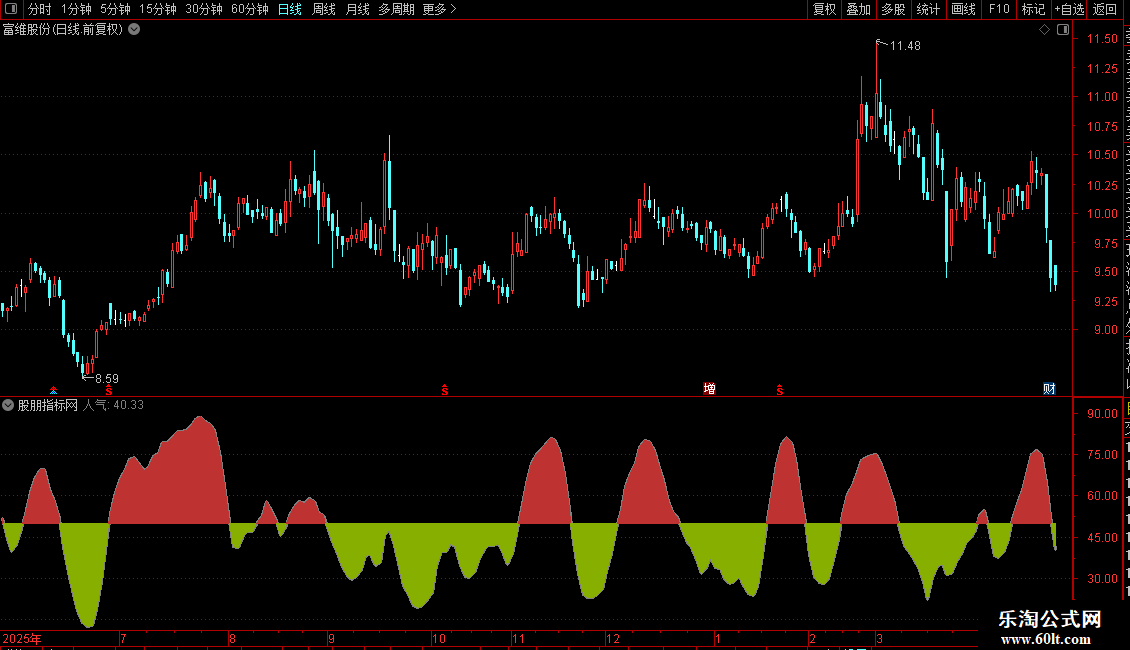Open the 股朋指标网 indicator dropdown arrow
This screenshot has height=650, width=1130.
tap(8, 405)
